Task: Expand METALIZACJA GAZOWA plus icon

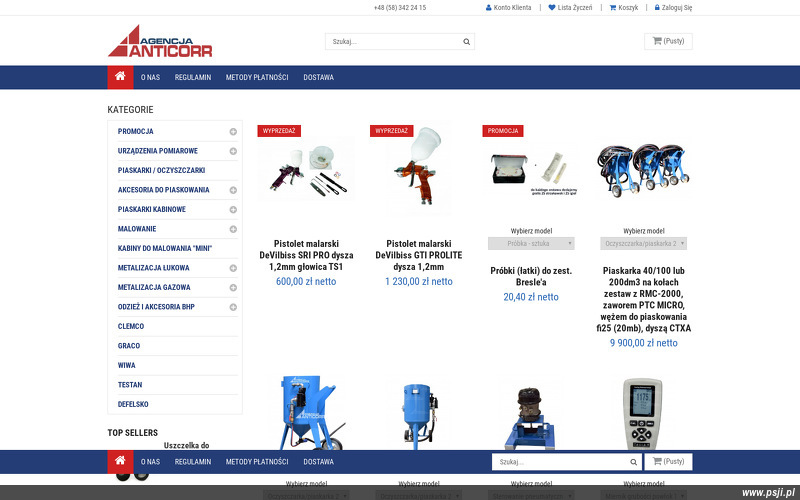Action: (x=233, y=288)
